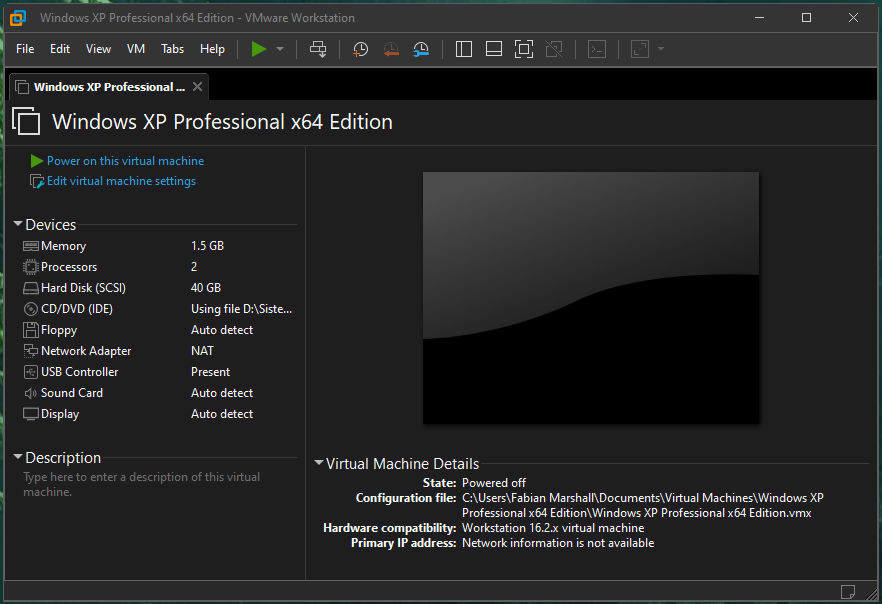Select the Processors device label
Screen dimensions: 882x604
coord(69,267)
